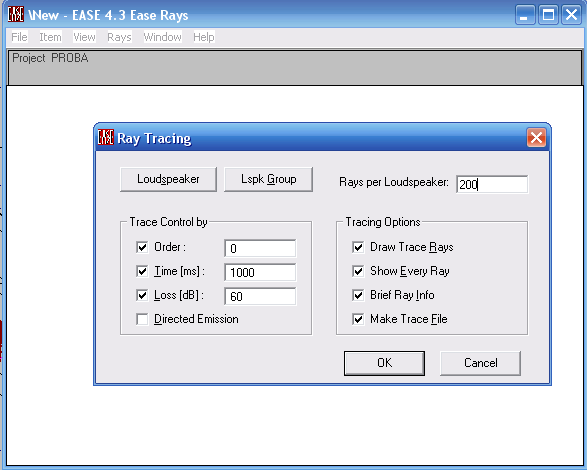Click the Loss [dB] value field
The width and height of the screenshot is (587, 470).
pyautogui.click(x=260, y=296)
